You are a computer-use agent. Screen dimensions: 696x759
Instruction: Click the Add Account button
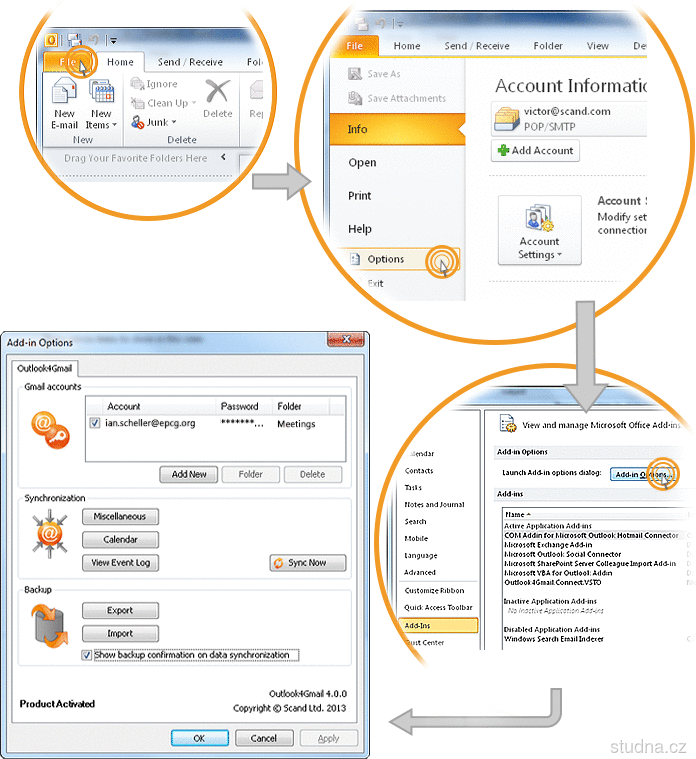tap(535, 151)
